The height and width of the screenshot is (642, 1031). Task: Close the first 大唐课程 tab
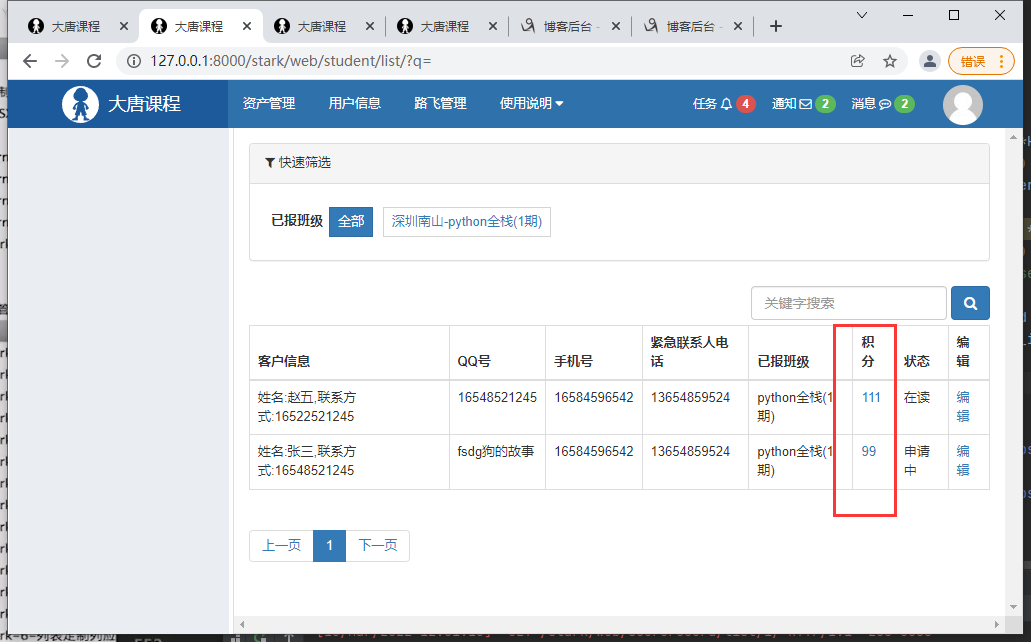[x=124, y=26]
